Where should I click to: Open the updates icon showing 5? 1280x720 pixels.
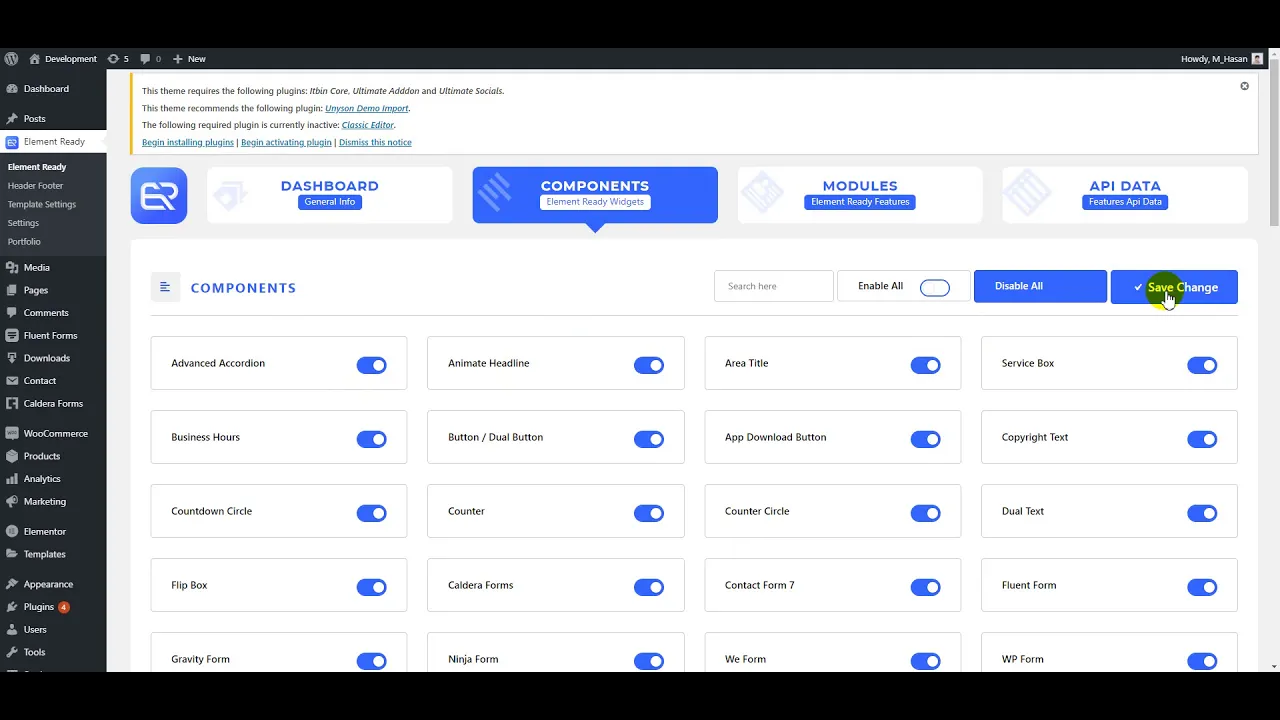pyautogui.click(x=113, y=59)
